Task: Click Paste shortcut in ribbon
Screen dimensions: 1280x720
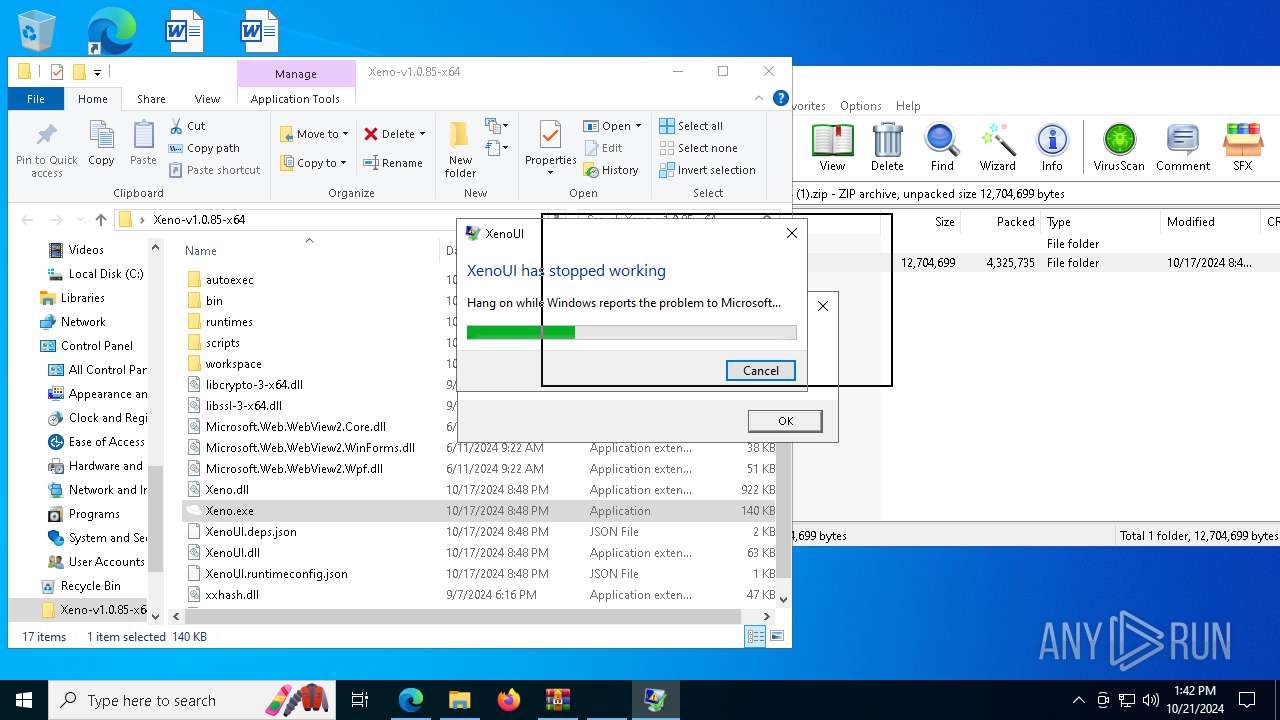Action: 214,170
